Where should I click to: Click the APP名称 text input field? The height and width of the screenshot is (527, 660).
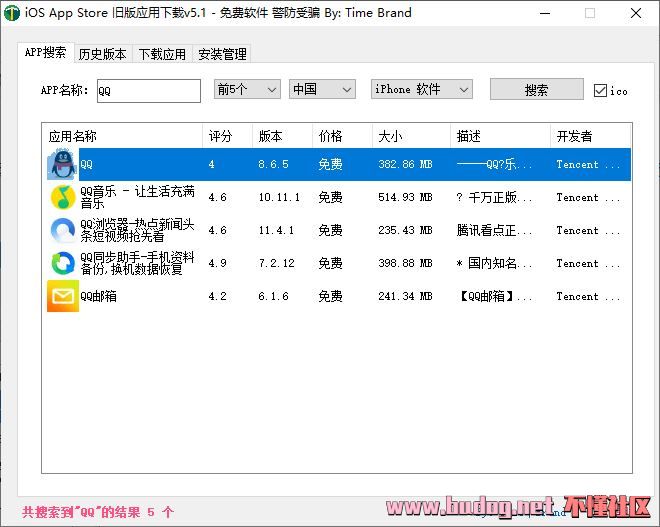(x=148, y=90)
